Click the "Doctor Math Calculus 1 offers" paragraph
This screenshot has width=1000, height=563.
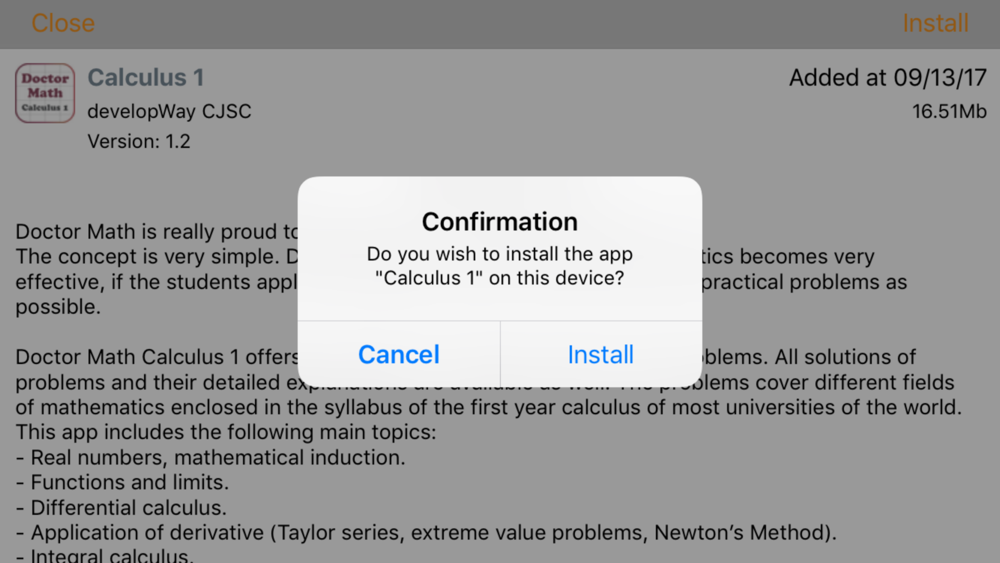(489, 382)
